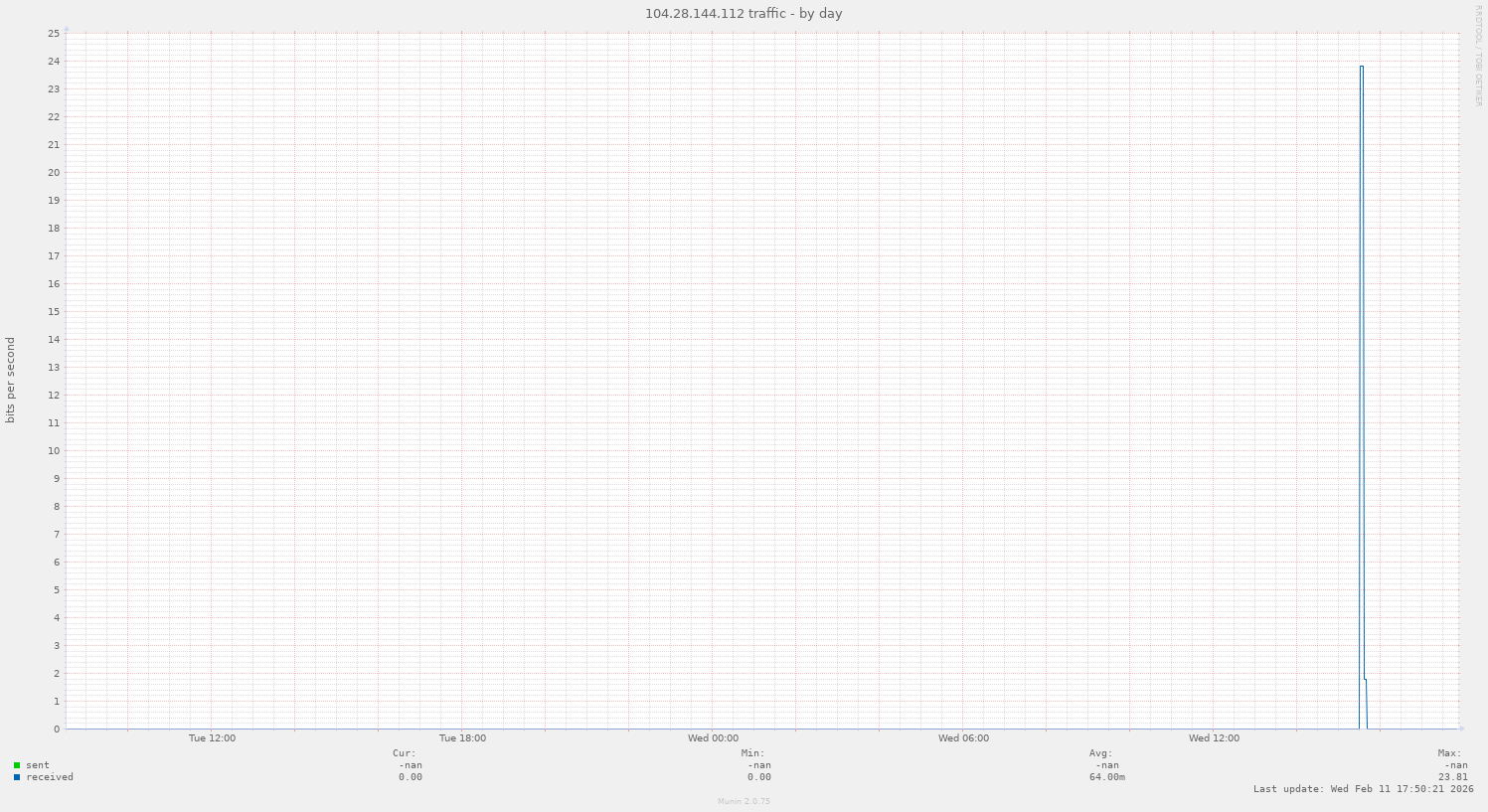
Task: Click the 25 tick on the y-axis
Action: coord(54,33)
